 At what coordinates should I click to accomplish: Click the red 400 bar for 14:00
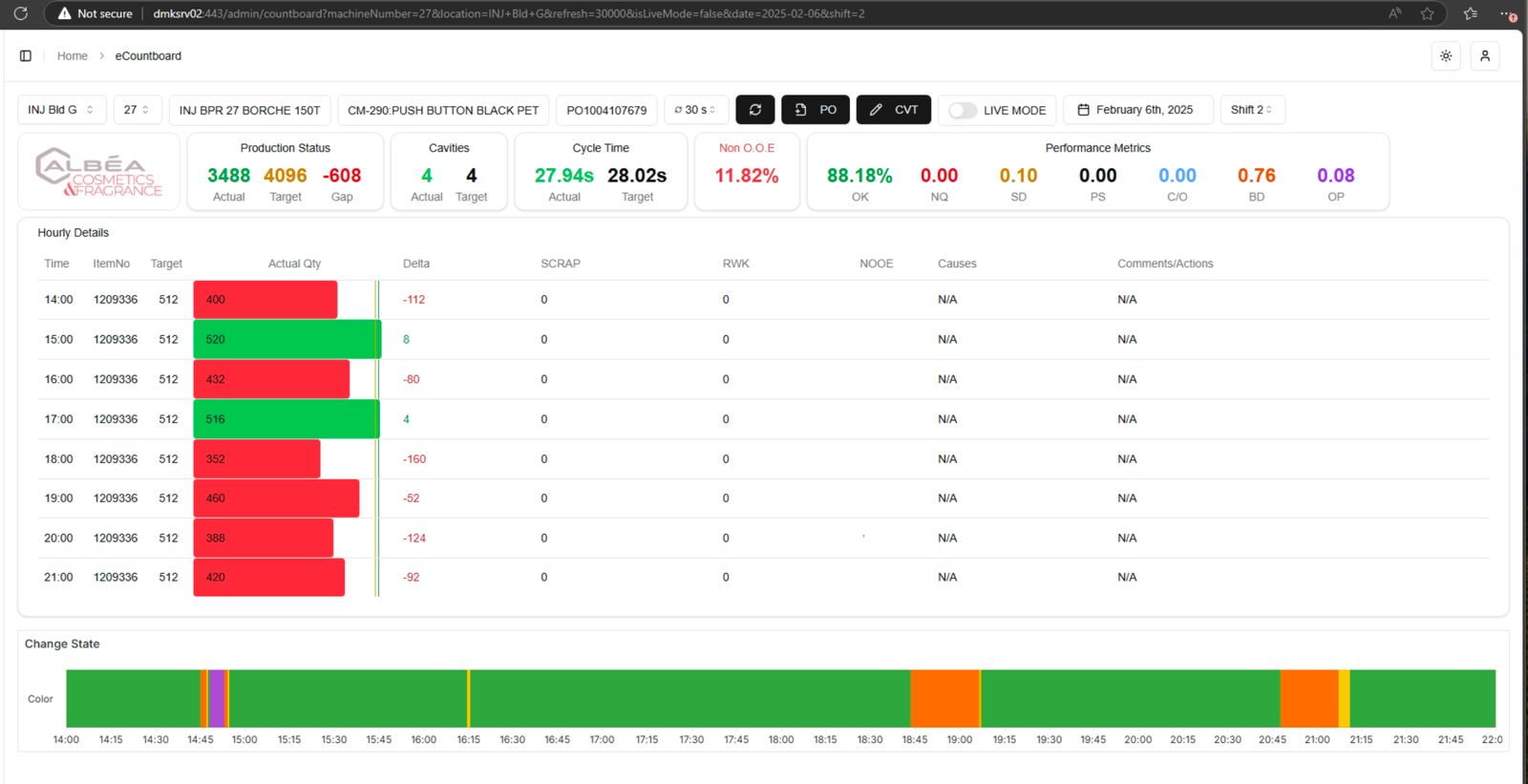265,299
